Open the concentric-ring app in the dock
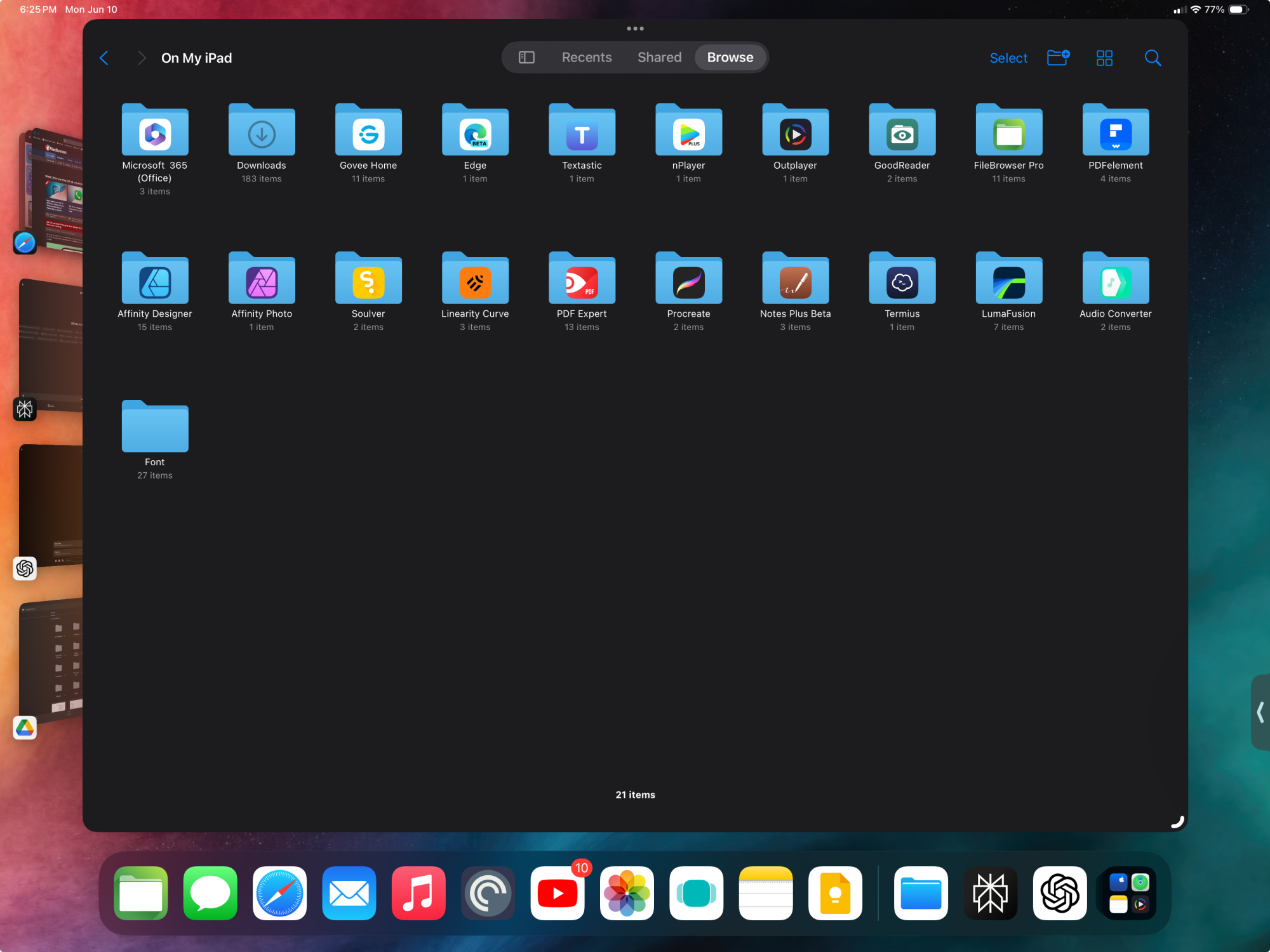Screen dimensions: 1270x952 pos(488,894)
